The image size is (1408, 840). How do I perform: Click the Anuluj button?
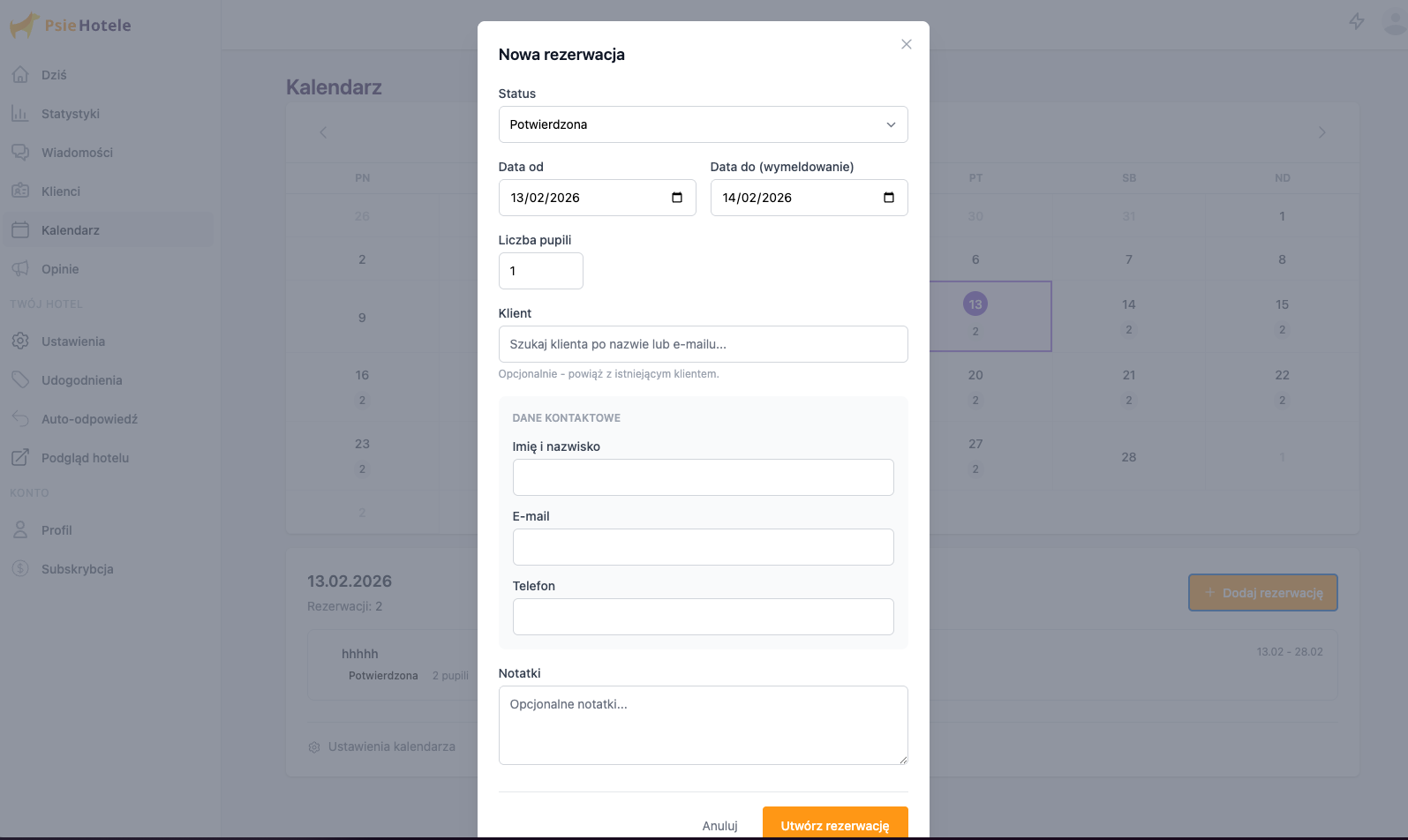pyautogui.click(x=719, y=826)
